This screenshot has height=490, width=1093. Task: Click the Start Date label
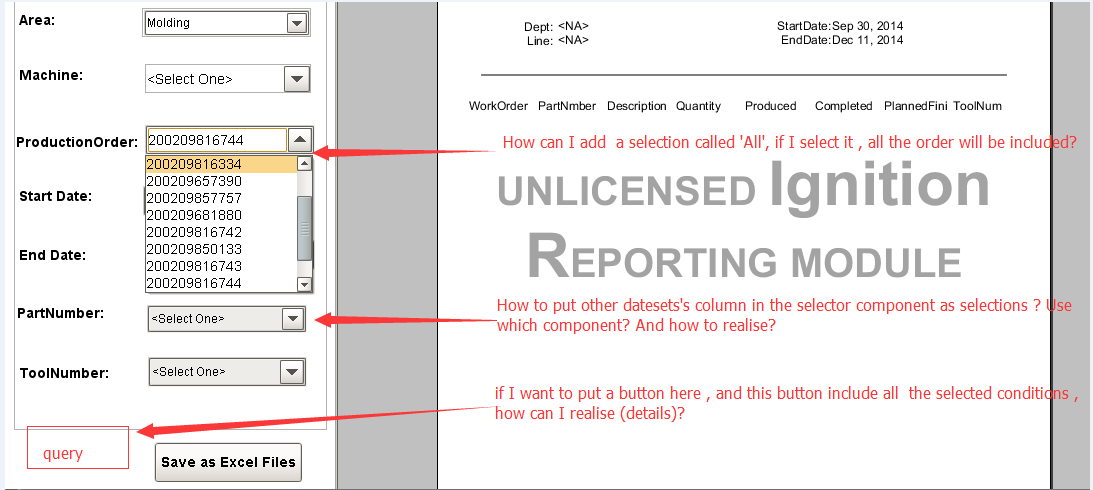click(56, 196)
